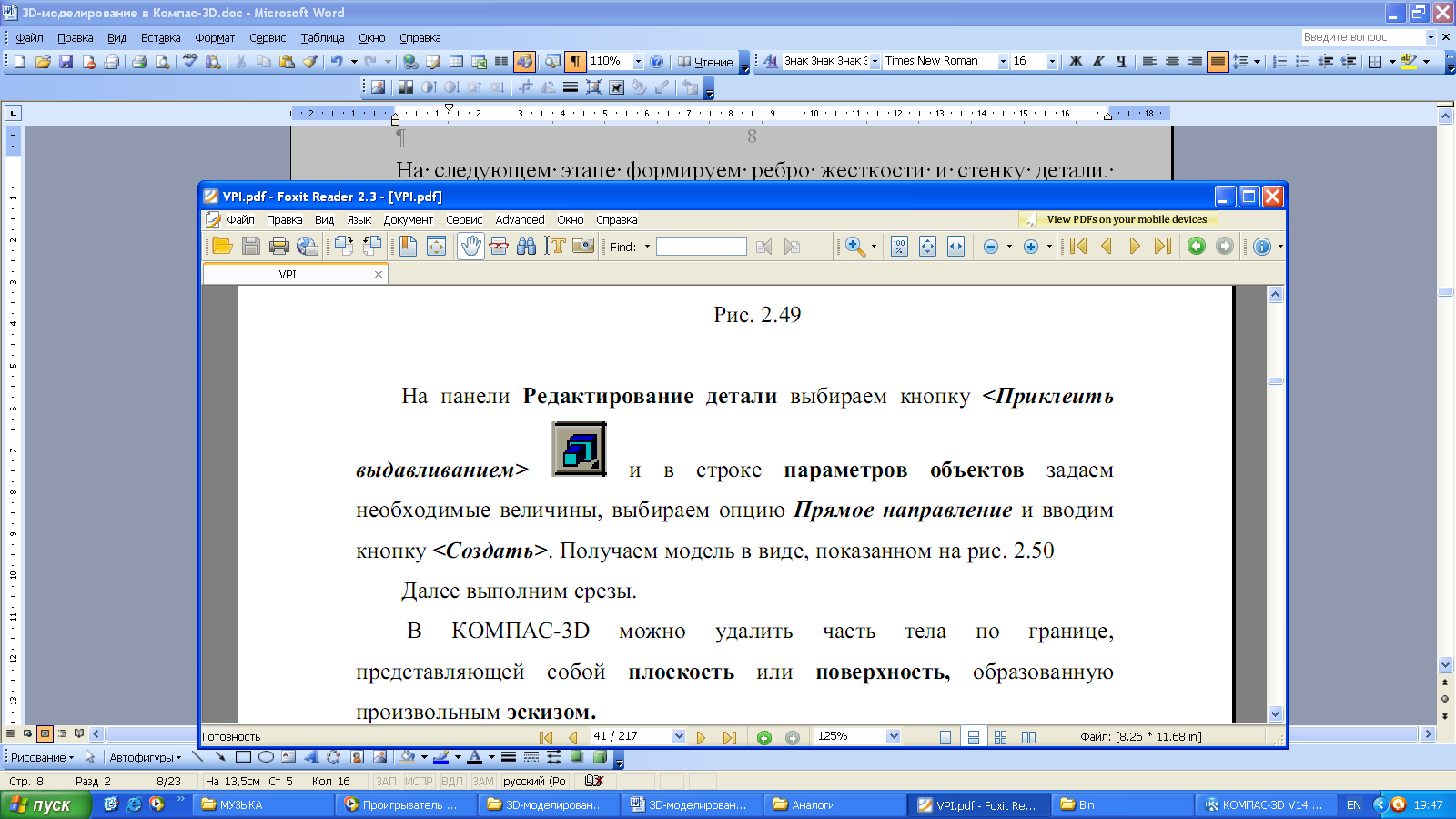Fit page width in Foxit Reader
The width and height of the screenshot is (1456, 819).
pyautogui.click(x=955, y=247)
